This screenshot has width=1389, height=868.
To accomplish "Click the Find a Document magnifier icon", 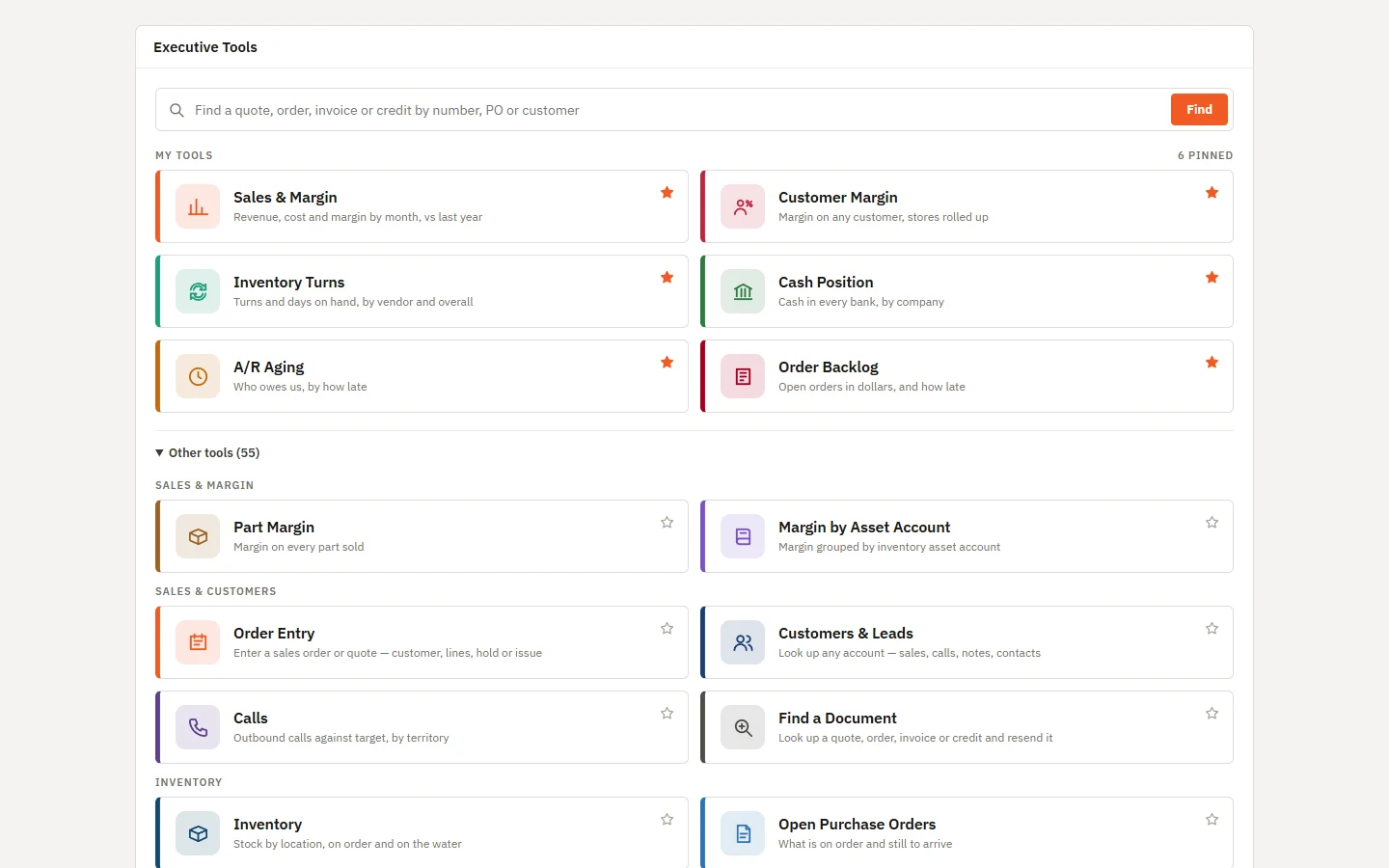I will point(743,727).
